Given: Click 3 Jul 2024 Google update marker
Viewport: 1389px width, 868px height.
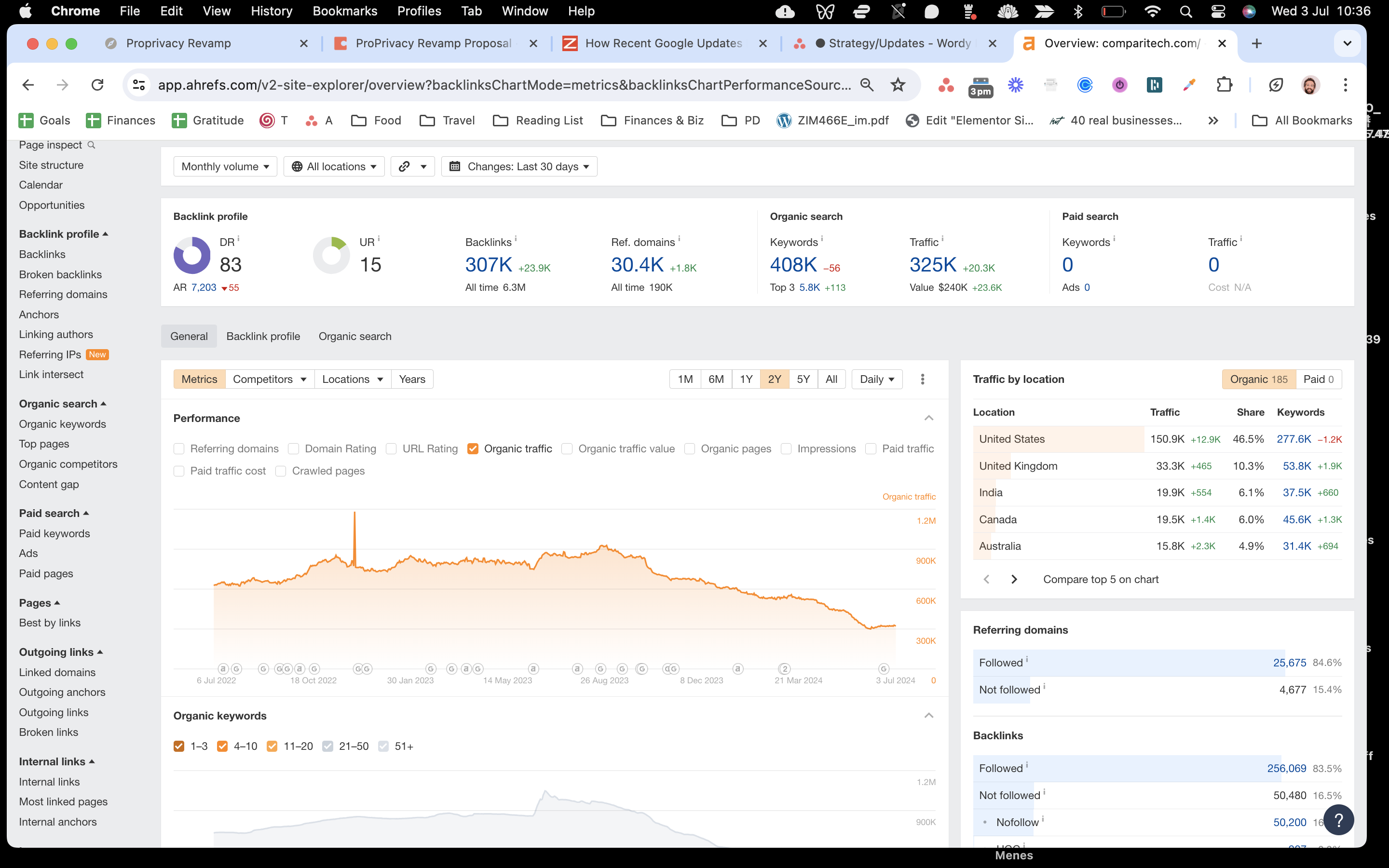Looking at the screenshot, I should click(x=884, y=669).
